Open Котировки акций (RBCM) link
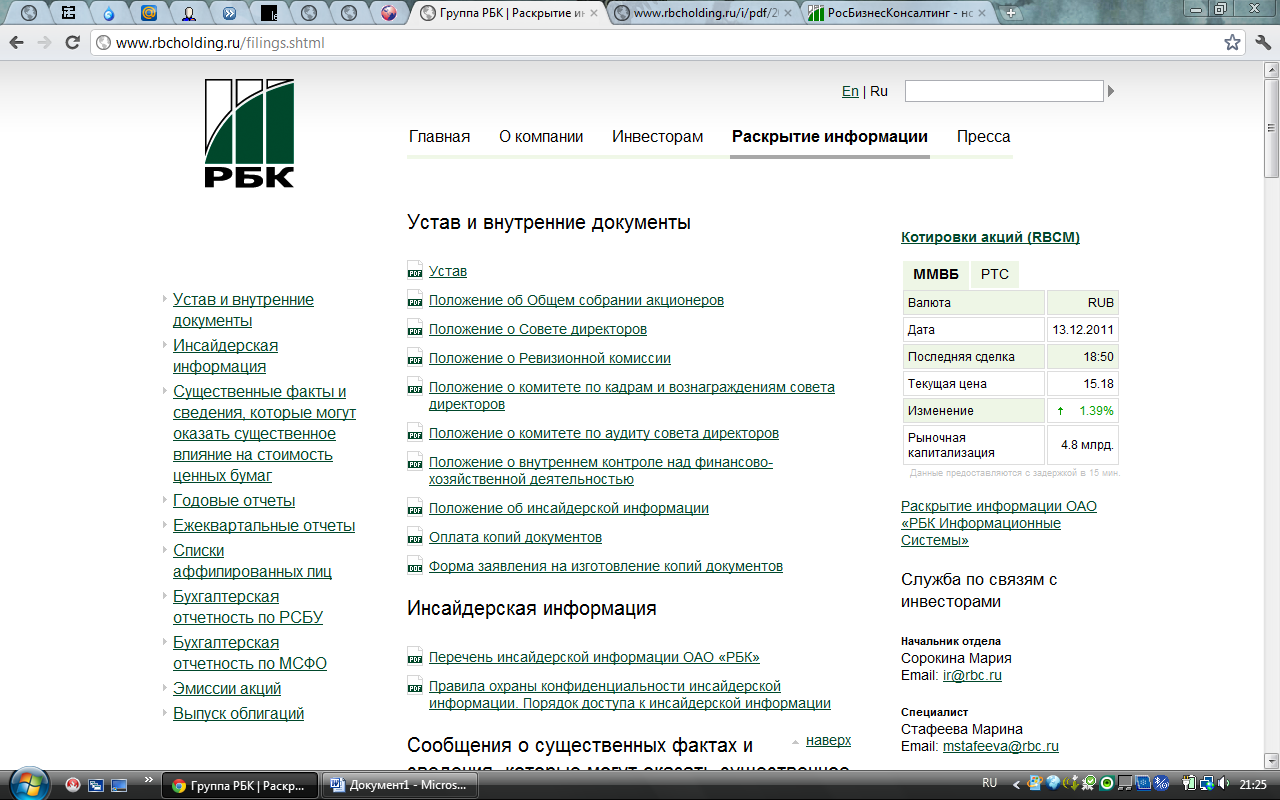1280x800 pixels. [990, 237]
